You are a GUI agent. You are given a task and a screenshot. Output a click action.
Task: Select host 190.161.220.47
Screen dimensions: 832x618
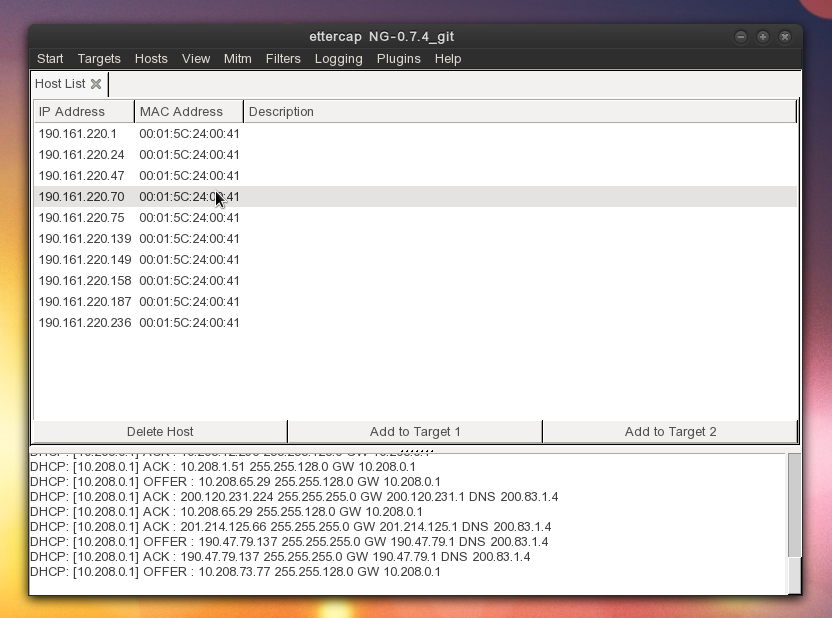[415, 176]
